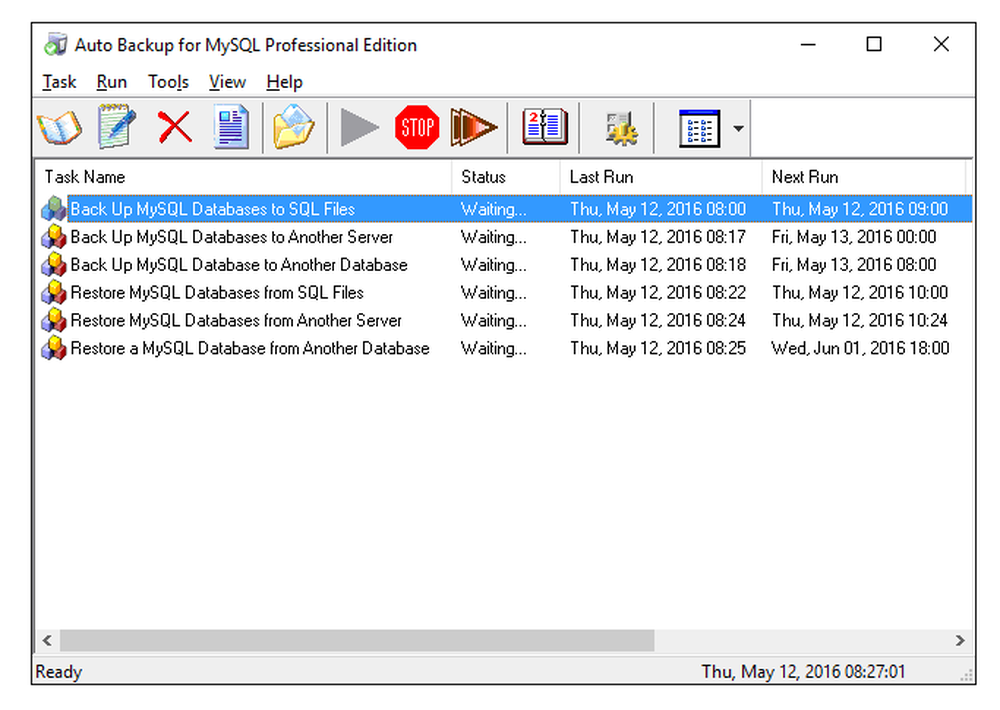The height and width of the screenshot is (710, 1000).
Task: Open the Help menu
Action: point(284,82)
